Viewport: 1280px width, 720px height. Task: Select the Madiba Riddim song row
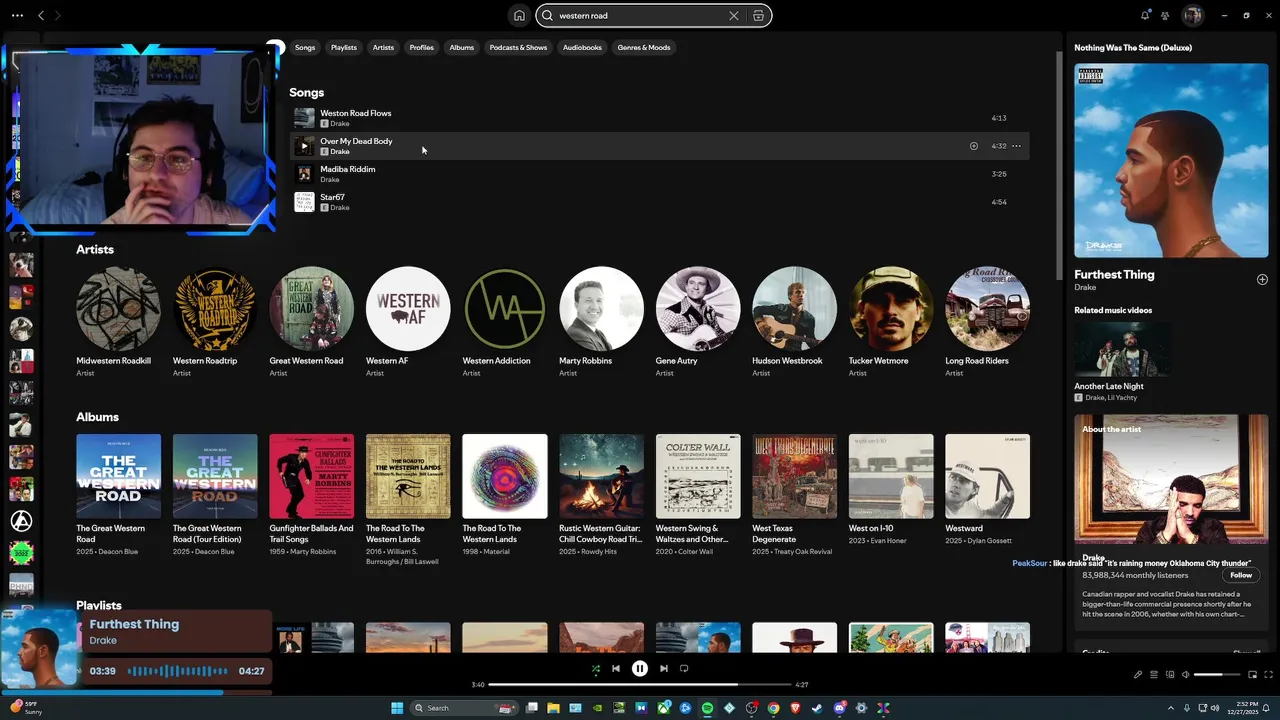point(659,174)
